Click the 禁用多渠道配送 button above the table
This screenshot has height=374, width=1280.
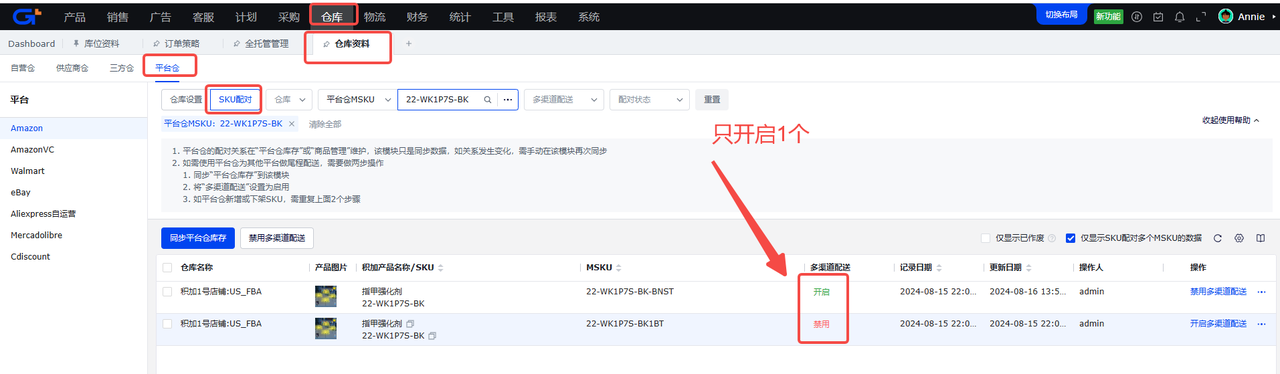click(x=277, y=238)
